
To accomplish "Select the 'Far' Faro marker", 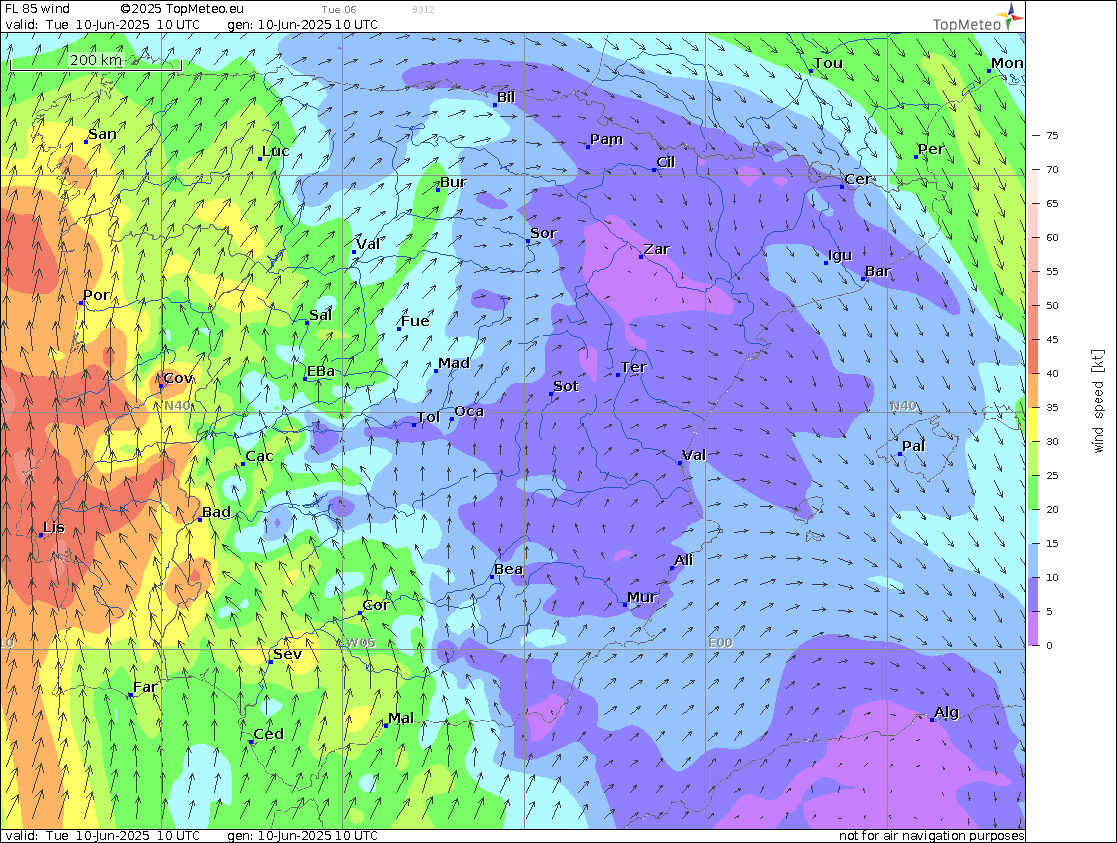I will [131, 695].
